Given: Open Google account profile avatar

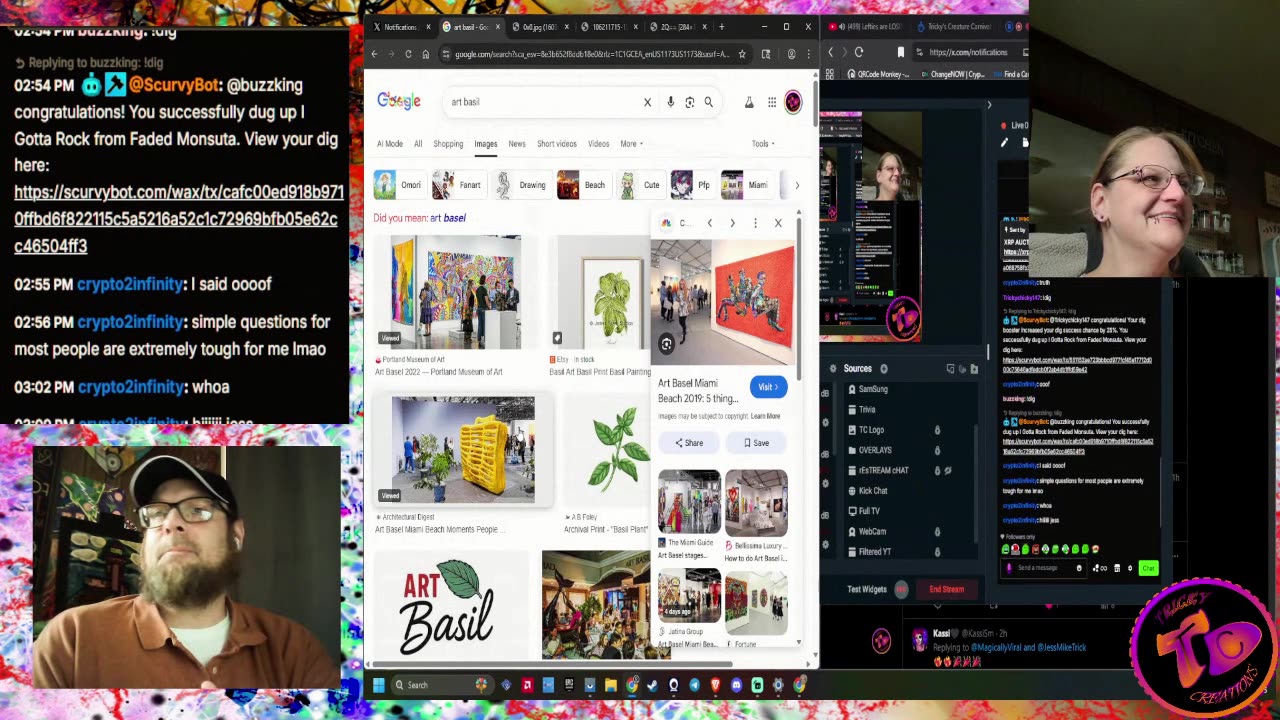Looking at the screenshot, I should pyautogui.click(x=793, y=102).
